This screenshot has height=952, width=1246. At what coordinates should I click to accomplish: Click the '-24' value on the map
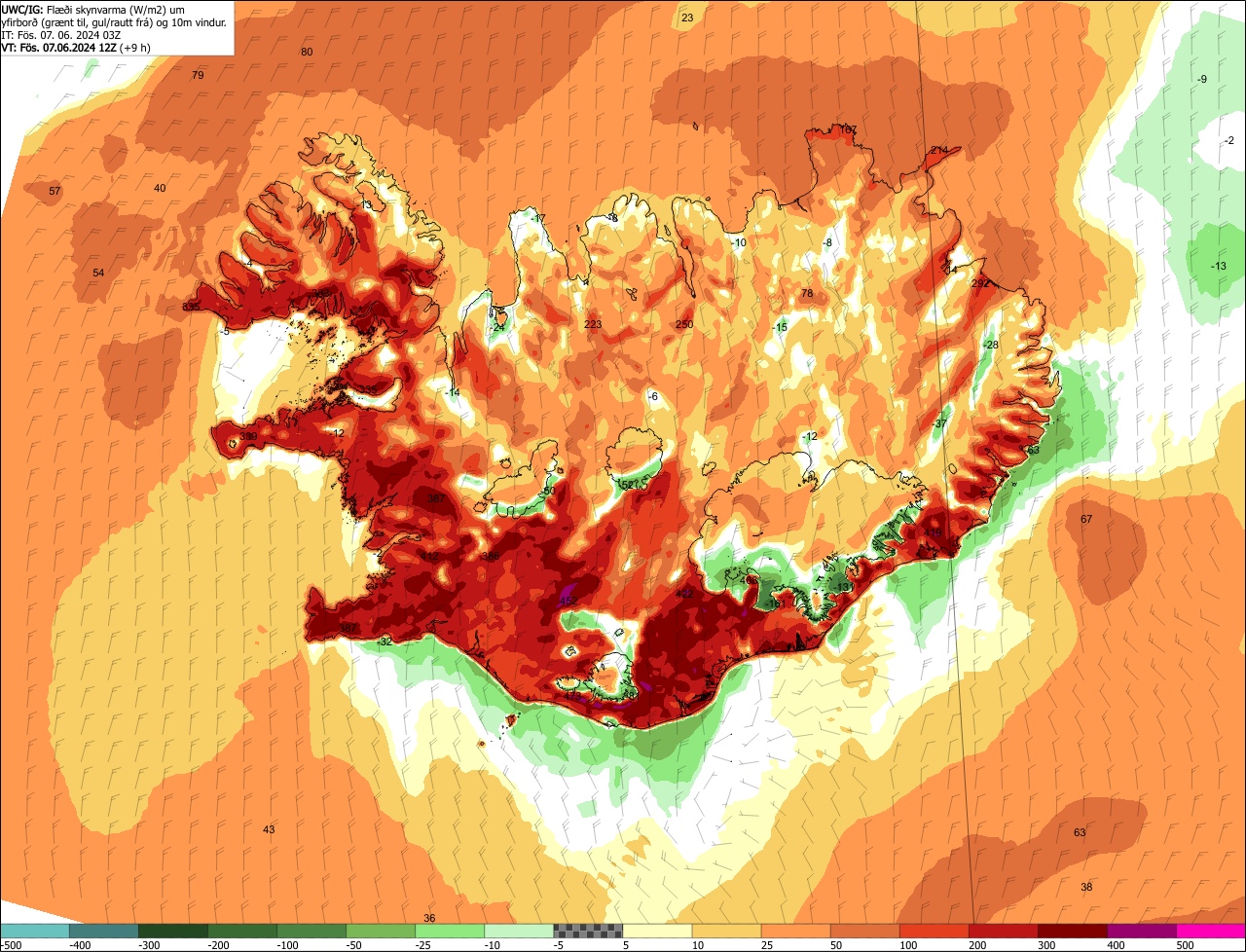click(498, 327)
